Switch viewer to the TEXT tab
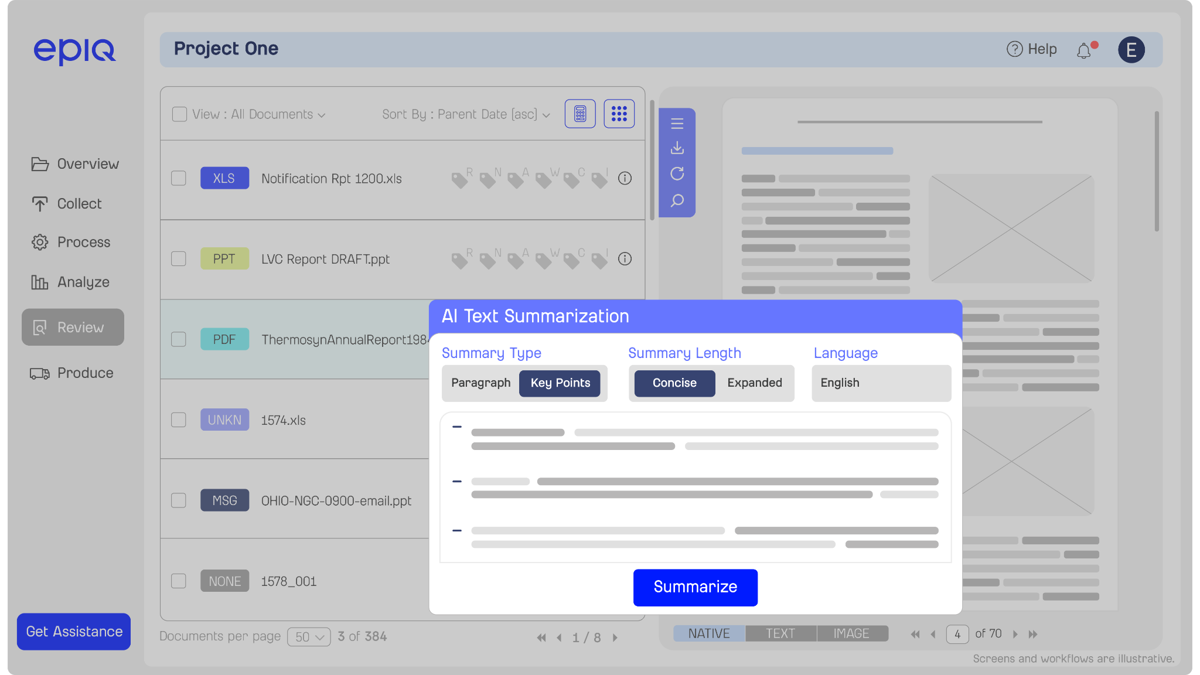This screenshot has height=675, width=1200. 780,633
